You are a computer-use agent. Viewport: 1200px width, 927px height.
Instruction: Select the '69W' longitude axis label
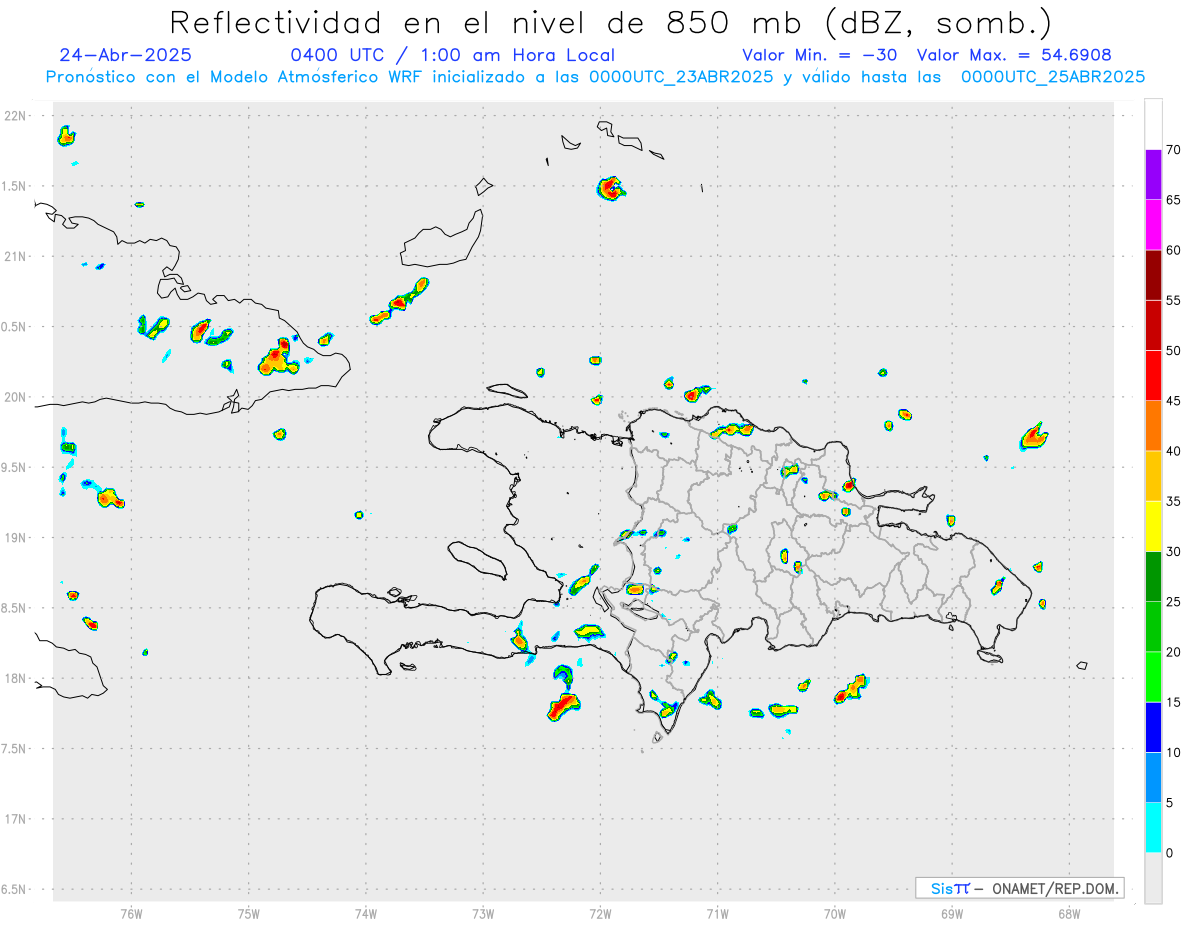coord(952,913)
